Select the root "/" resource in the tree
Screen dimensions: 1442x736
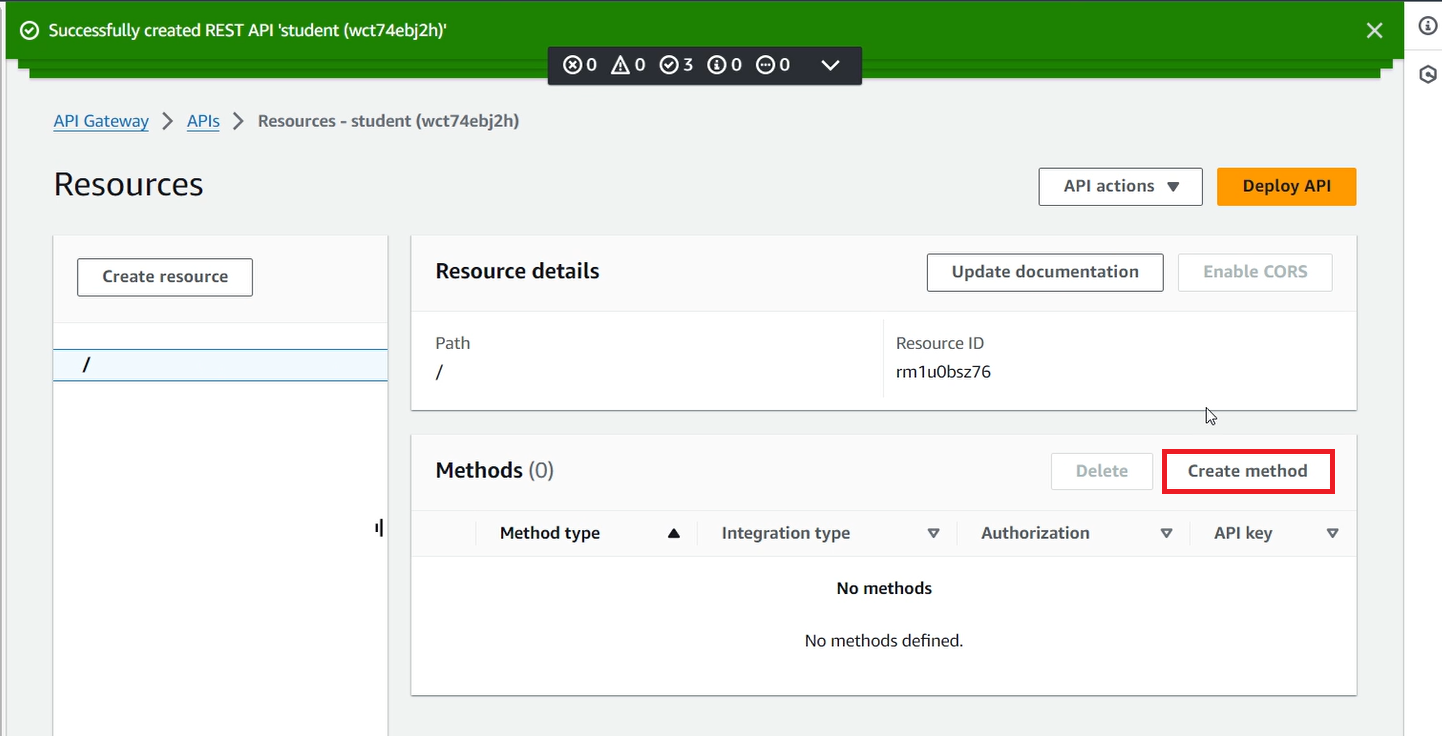point(87,364)
